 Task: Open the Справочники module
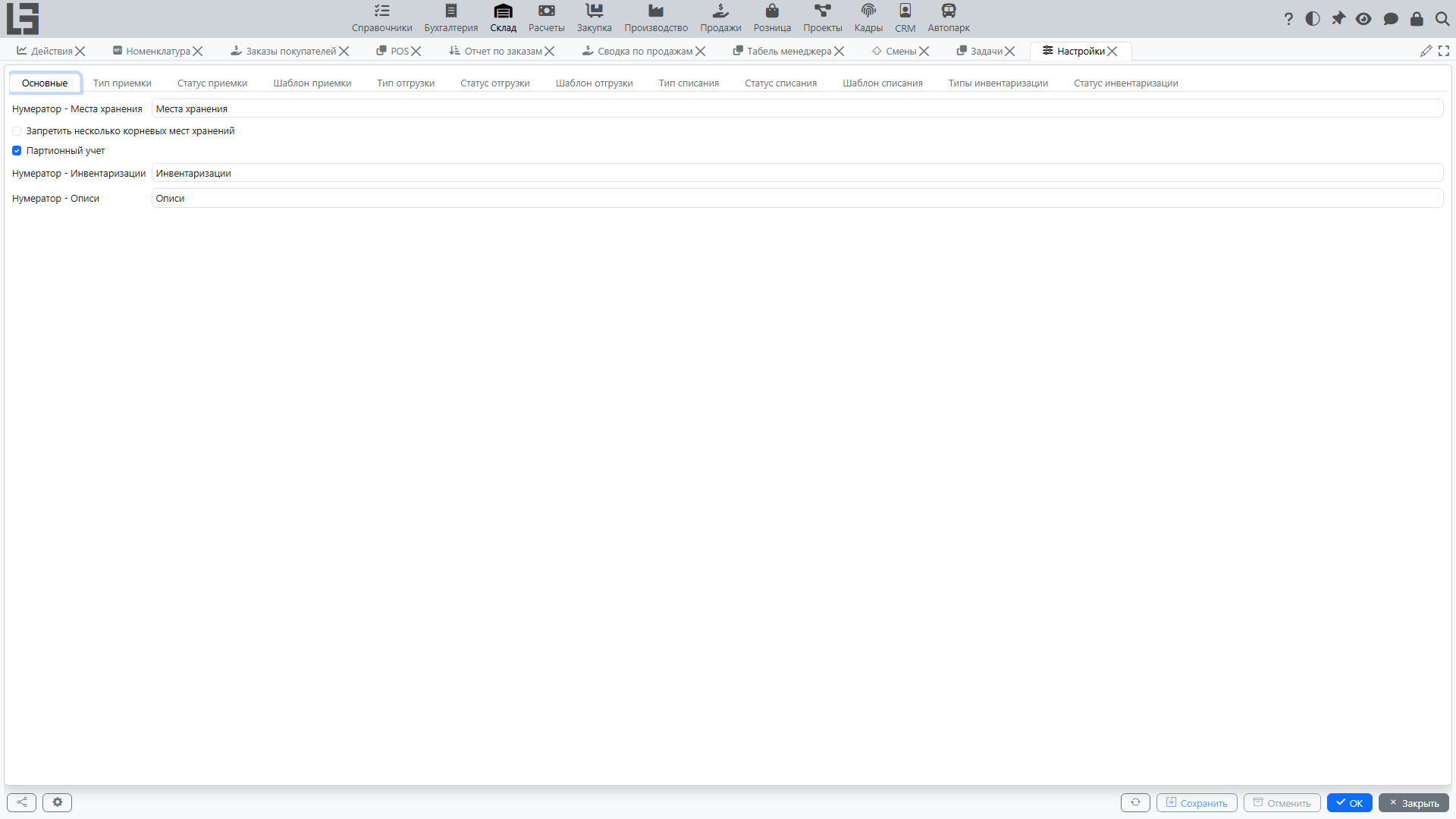pos(381,18)
